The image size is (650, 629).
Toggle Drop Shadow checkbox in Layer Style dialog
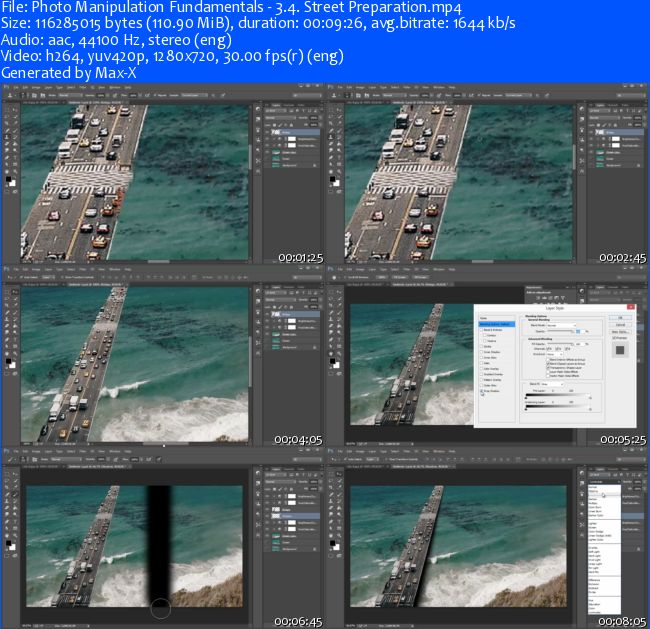(x=482, y=391)
